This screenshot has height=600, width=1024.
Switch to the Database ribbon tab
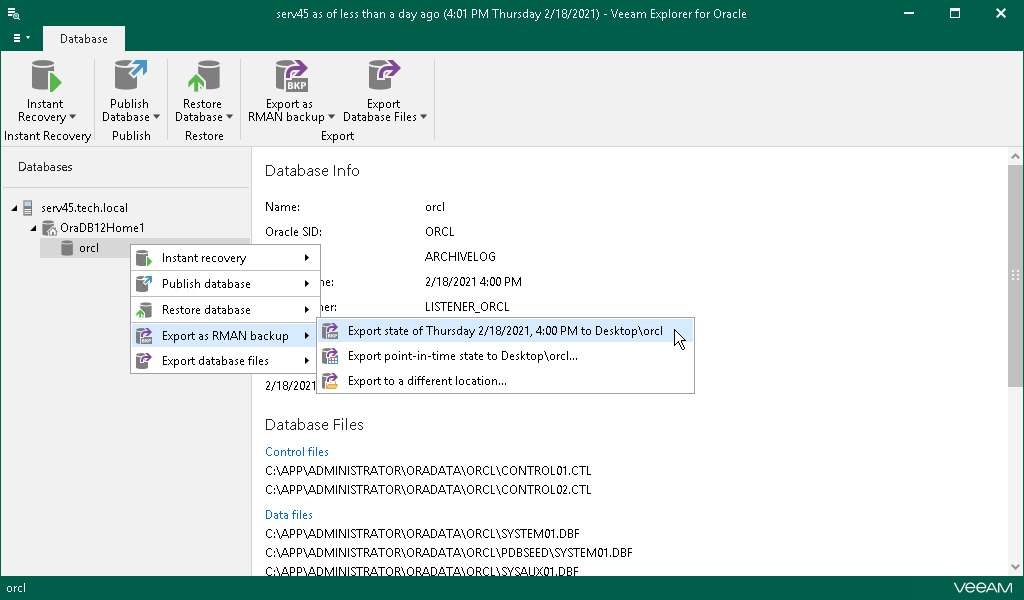[x=84, y=39]
